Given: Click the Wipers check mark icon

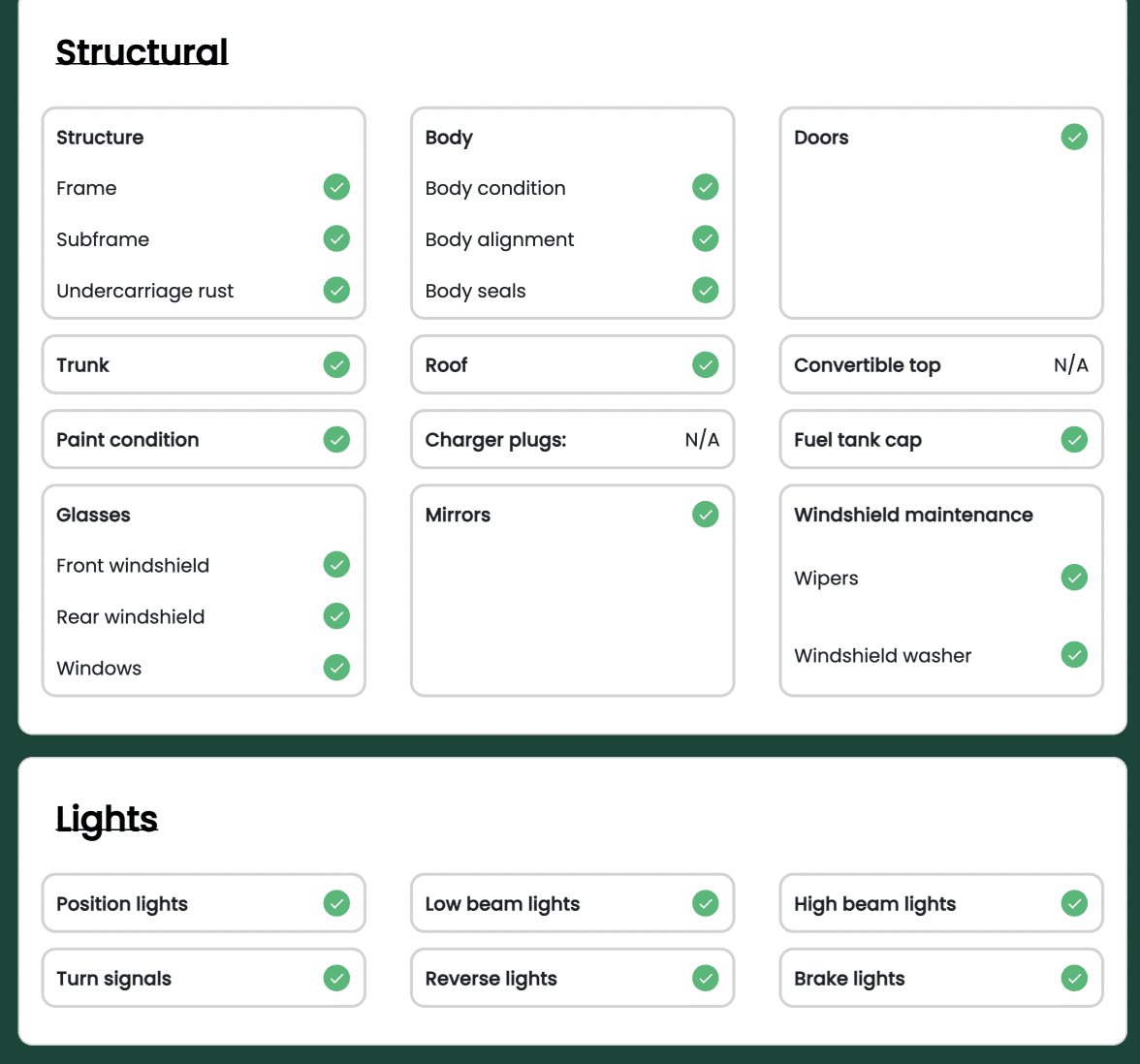Looking at the screenshot, I should coord(1074,578).
